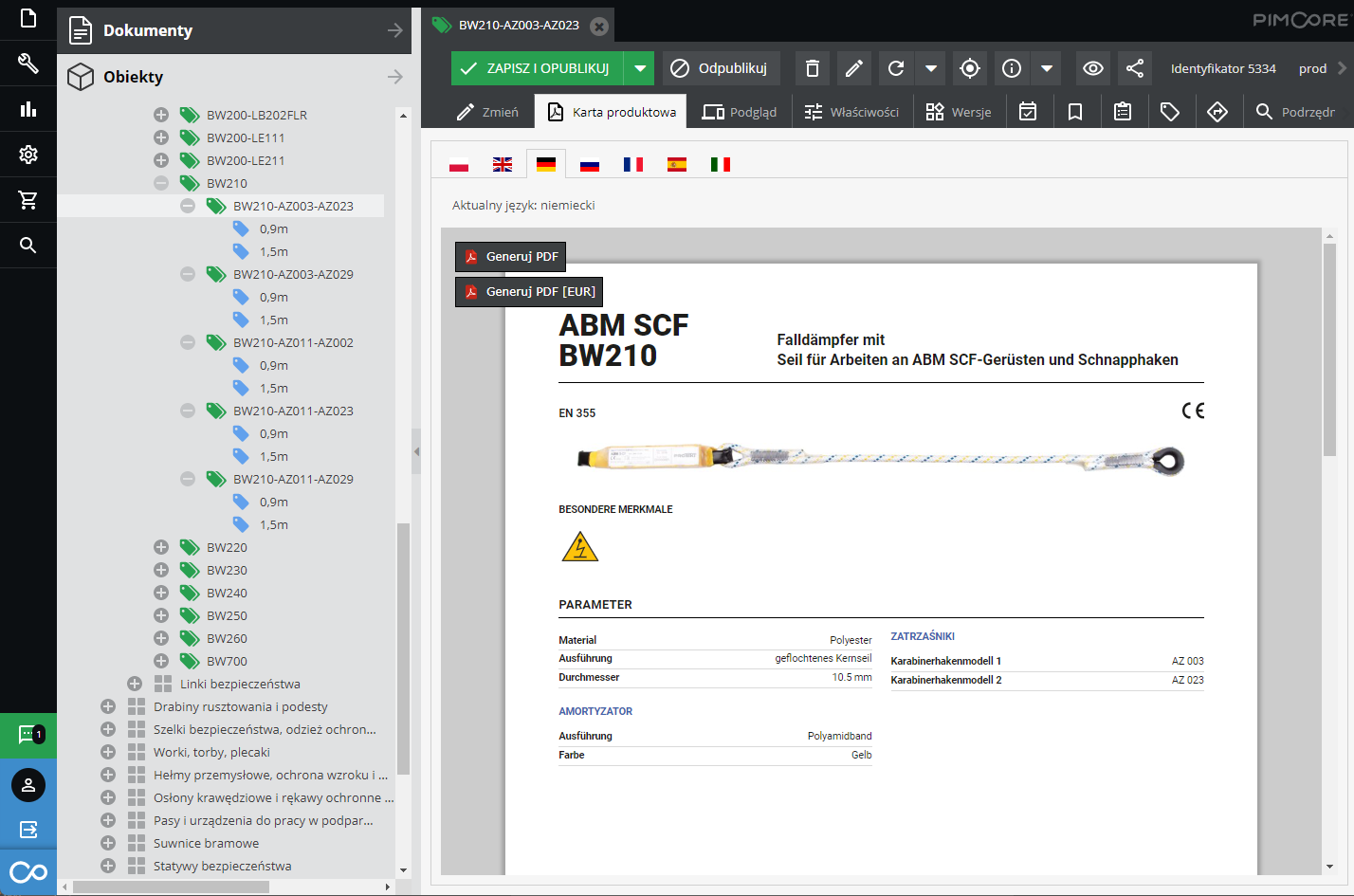Image resolution: width=1354 pixels, height=896 pixels.
Task: Click the logout icon in sidebar
Action: click(28, 830)
